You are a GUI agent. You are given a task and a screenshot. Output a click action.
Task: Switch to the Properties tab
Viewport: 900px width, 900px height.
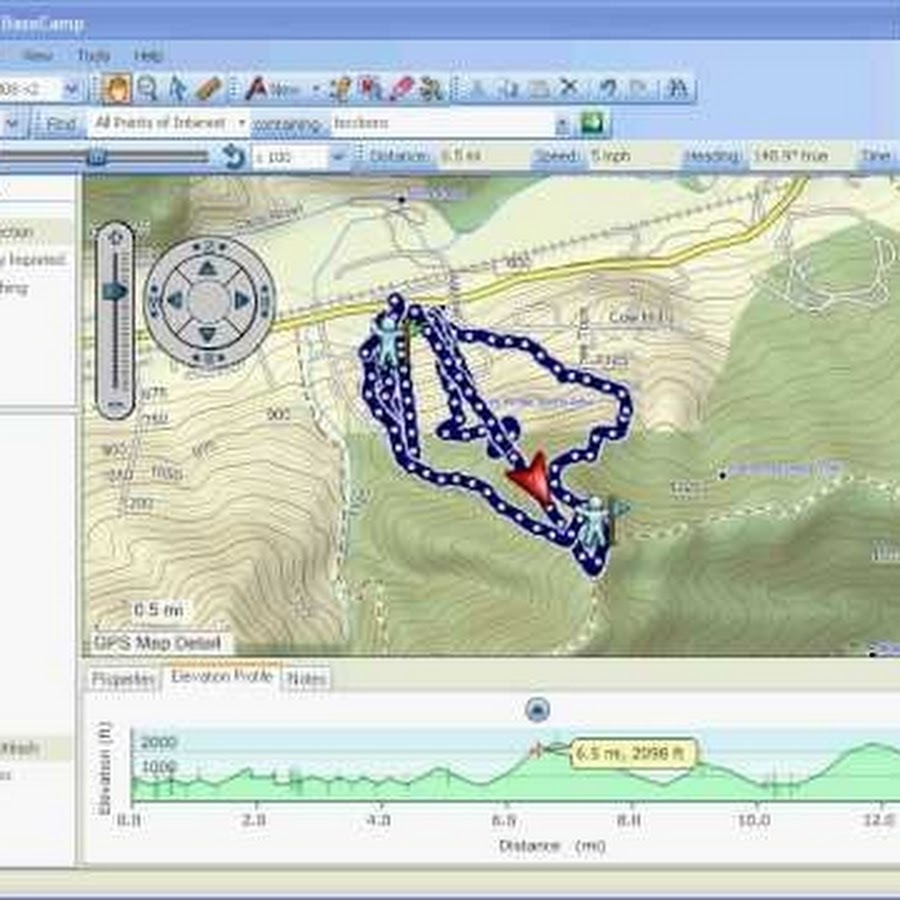tap(123, 679)
